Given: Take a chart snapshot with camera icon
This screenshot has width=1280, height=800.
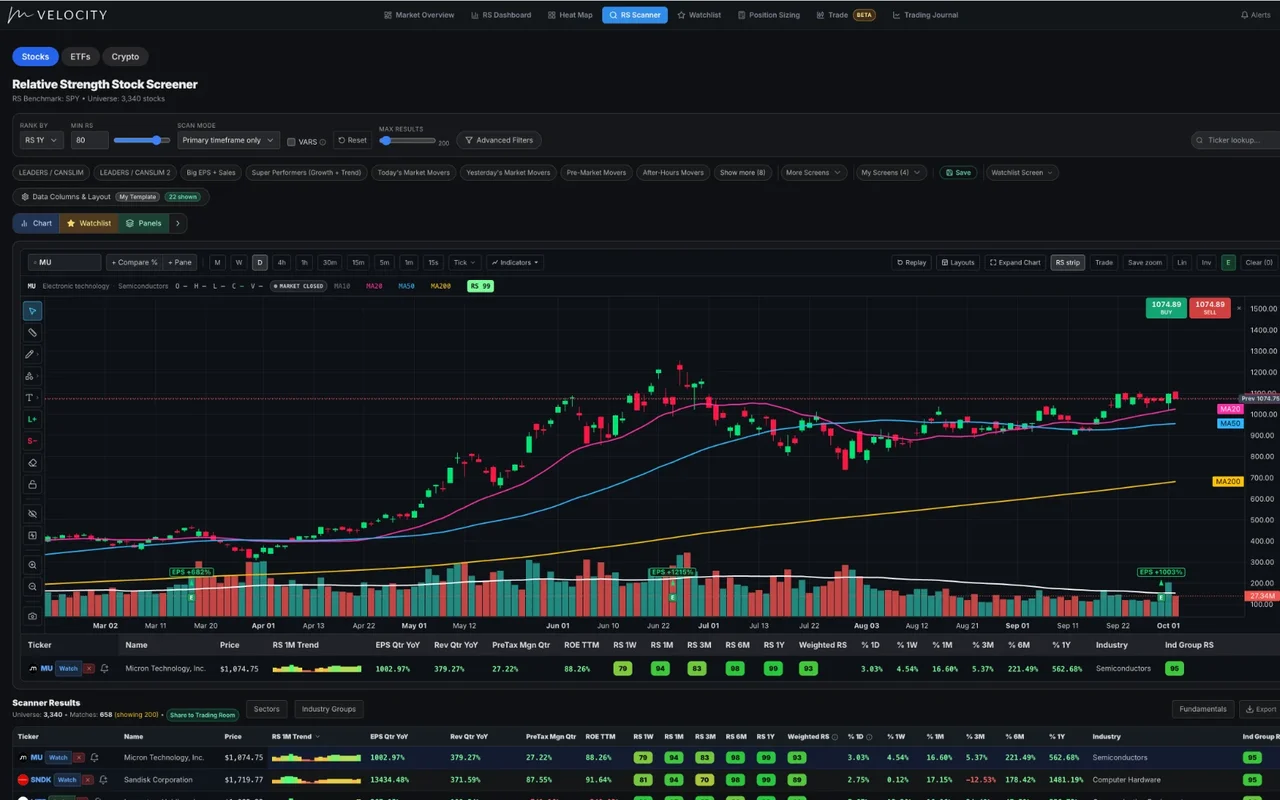Looking at the screenshot, I should coord(32,616).
